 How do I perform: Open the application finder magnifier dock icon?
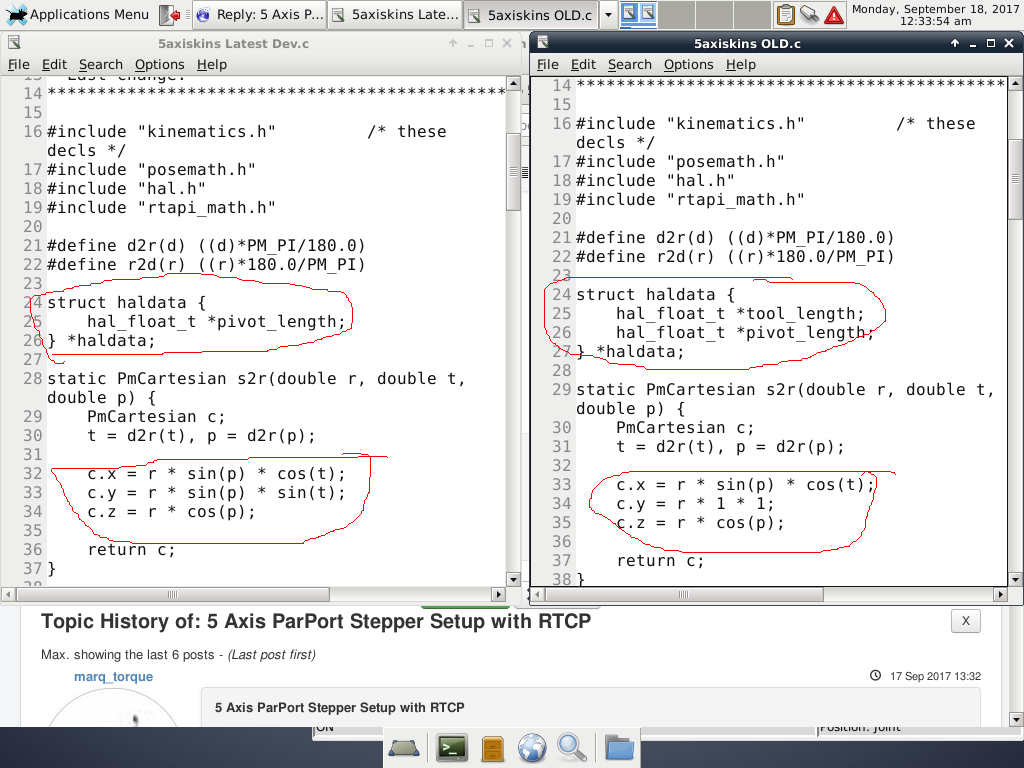click(x=571, y=748)
